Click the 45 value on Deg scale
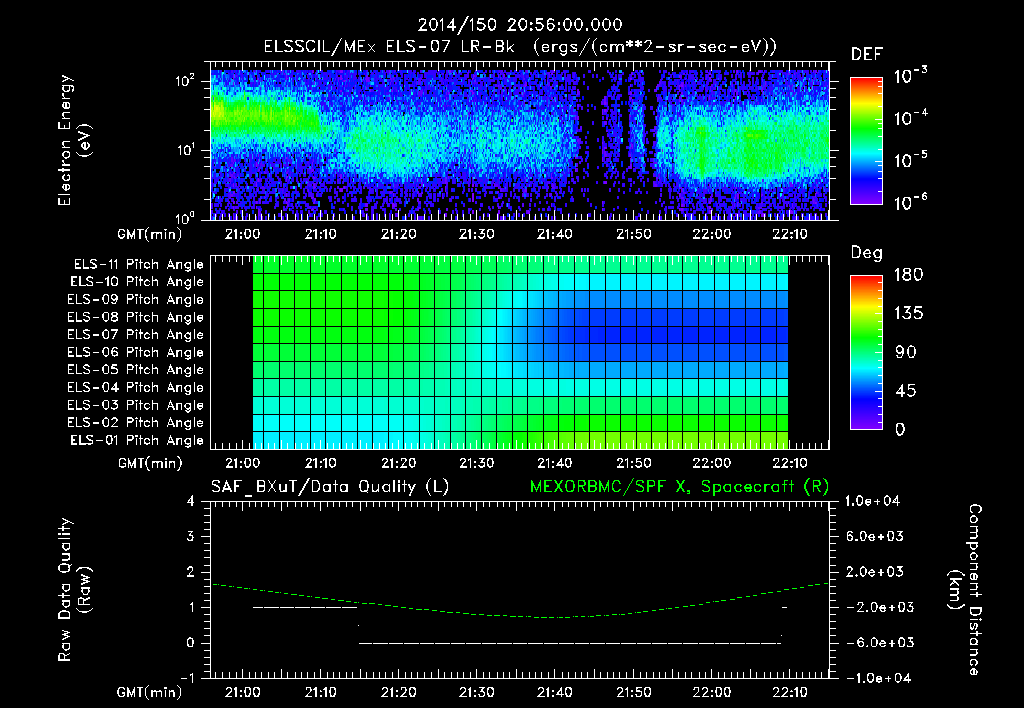 pos(906,391)
